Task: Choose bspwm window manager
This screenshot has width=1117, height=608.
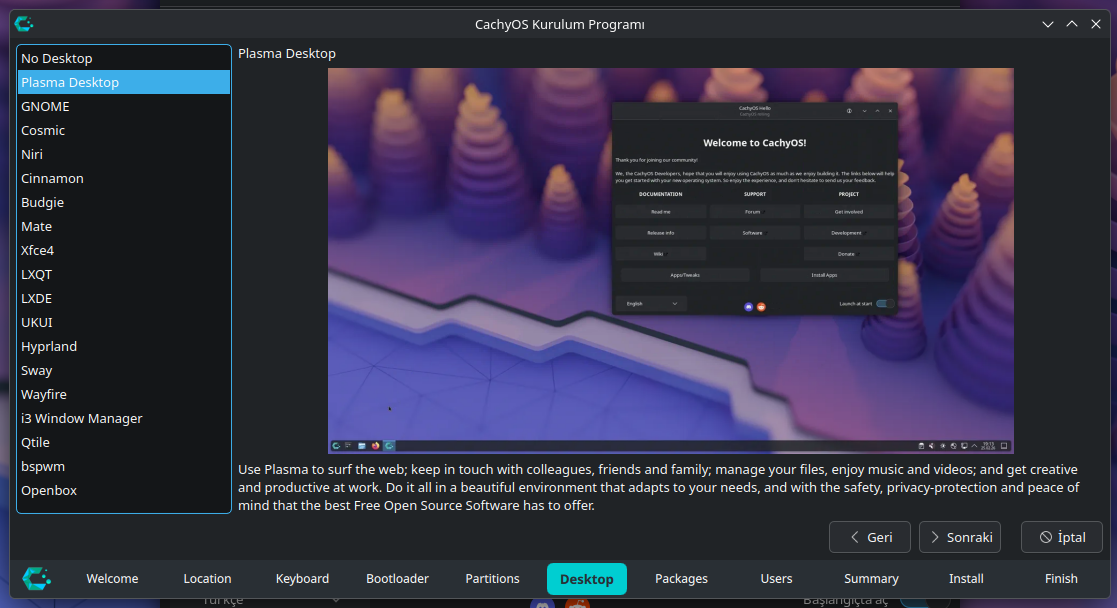Action: click(123, 466)
